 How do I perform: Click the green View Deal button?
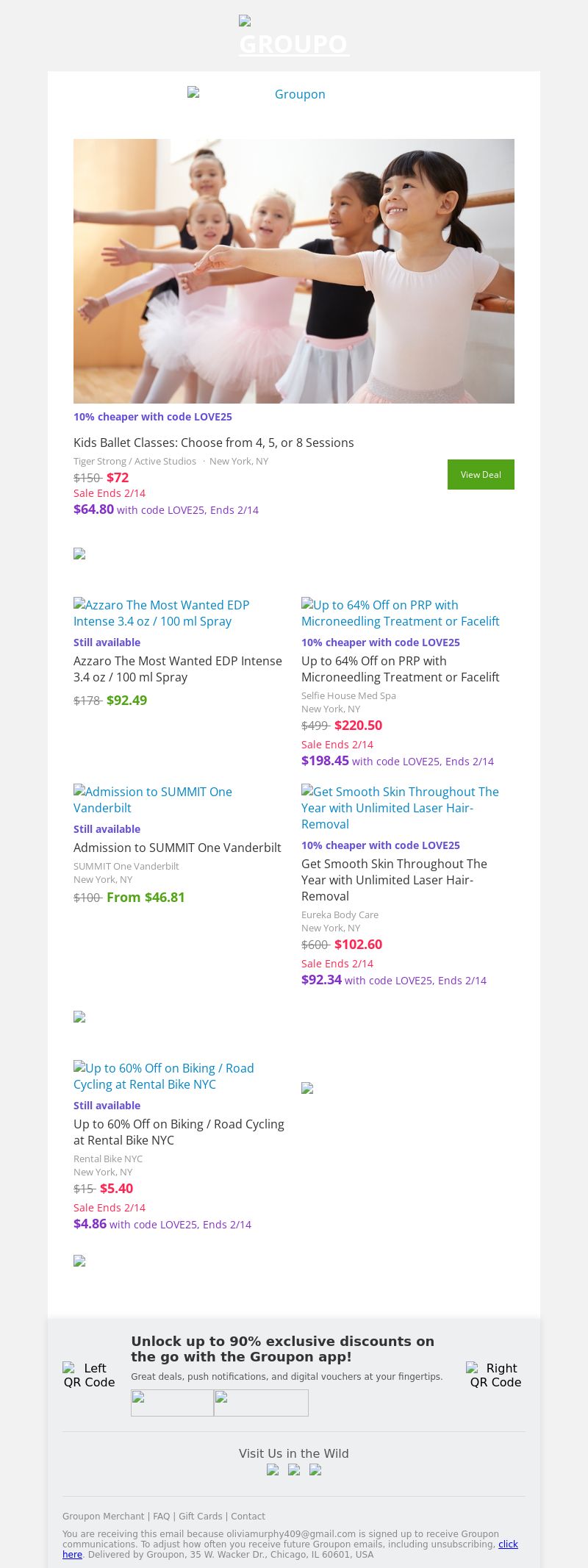tap(481, 474)
